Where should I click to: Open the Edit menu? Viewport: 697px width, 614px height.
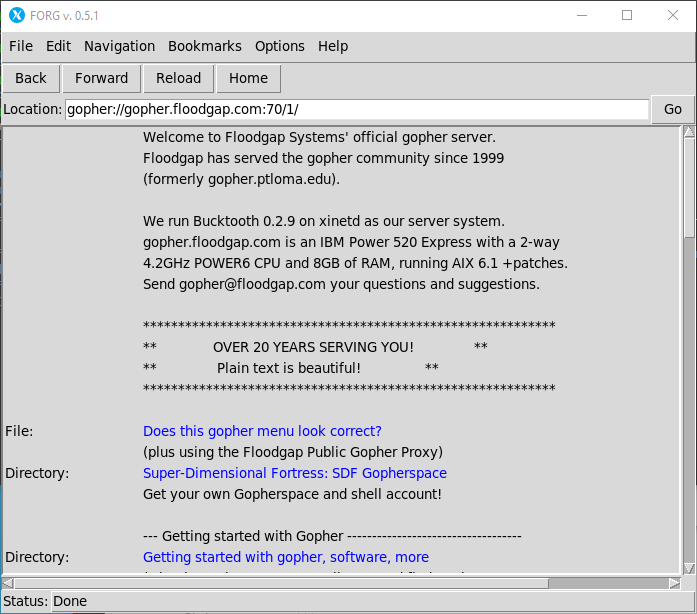coord(58,46)
